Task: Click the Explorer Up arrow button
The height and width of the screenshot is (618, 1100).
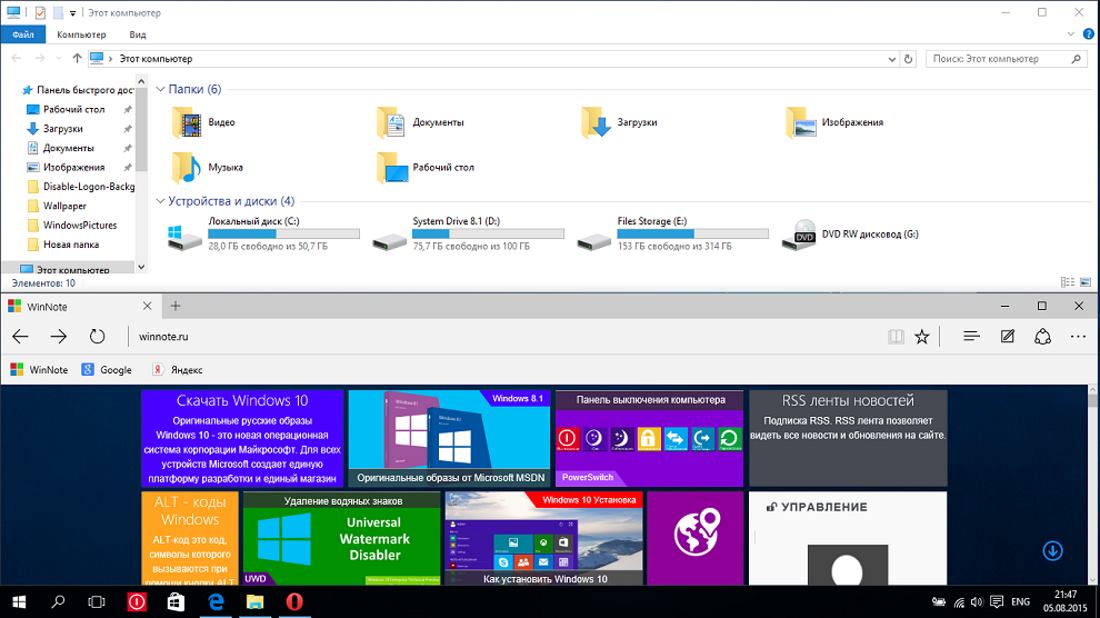Action: tap(77, 59)
